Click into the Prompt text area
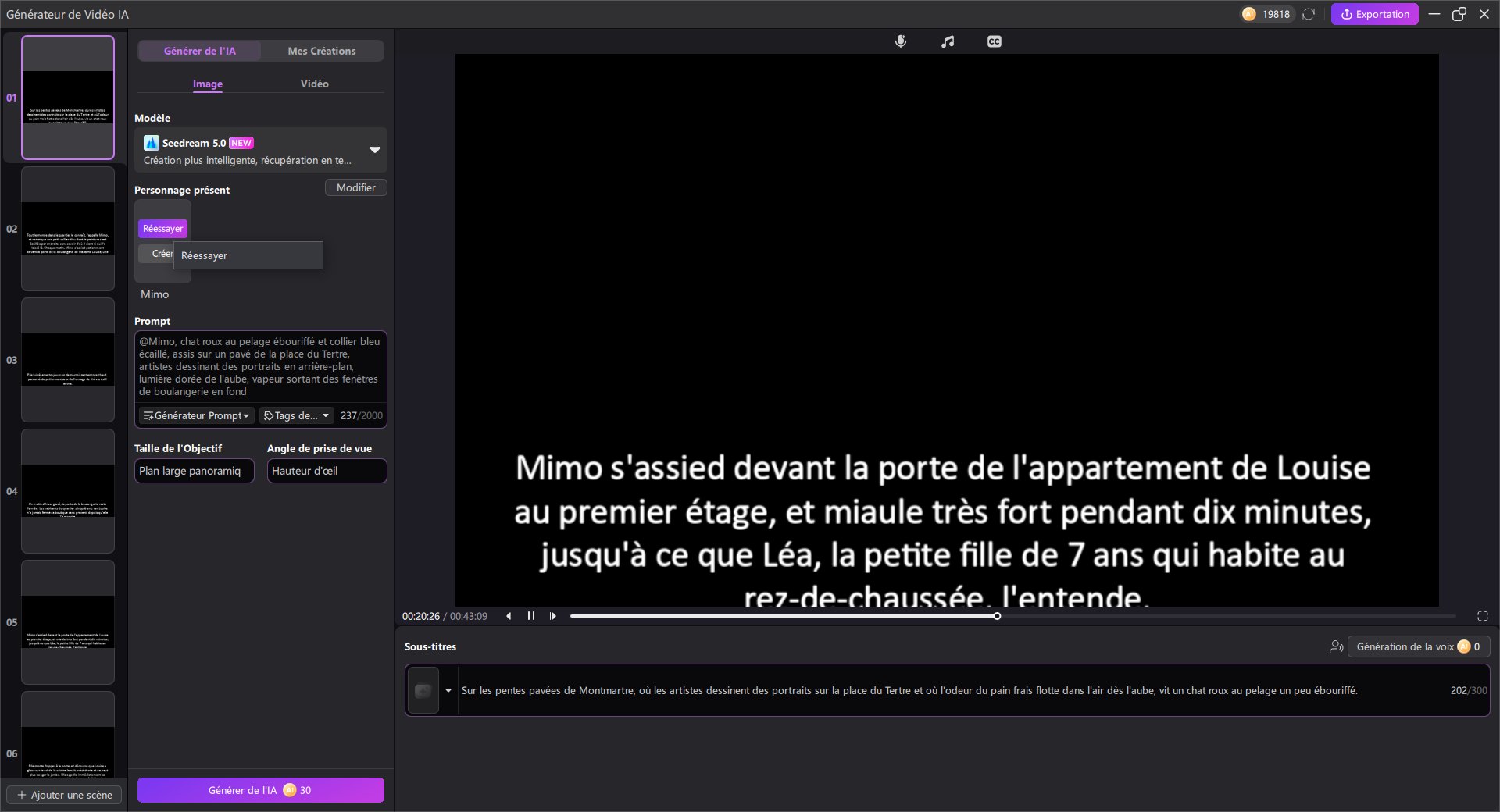 pos(260,366)
